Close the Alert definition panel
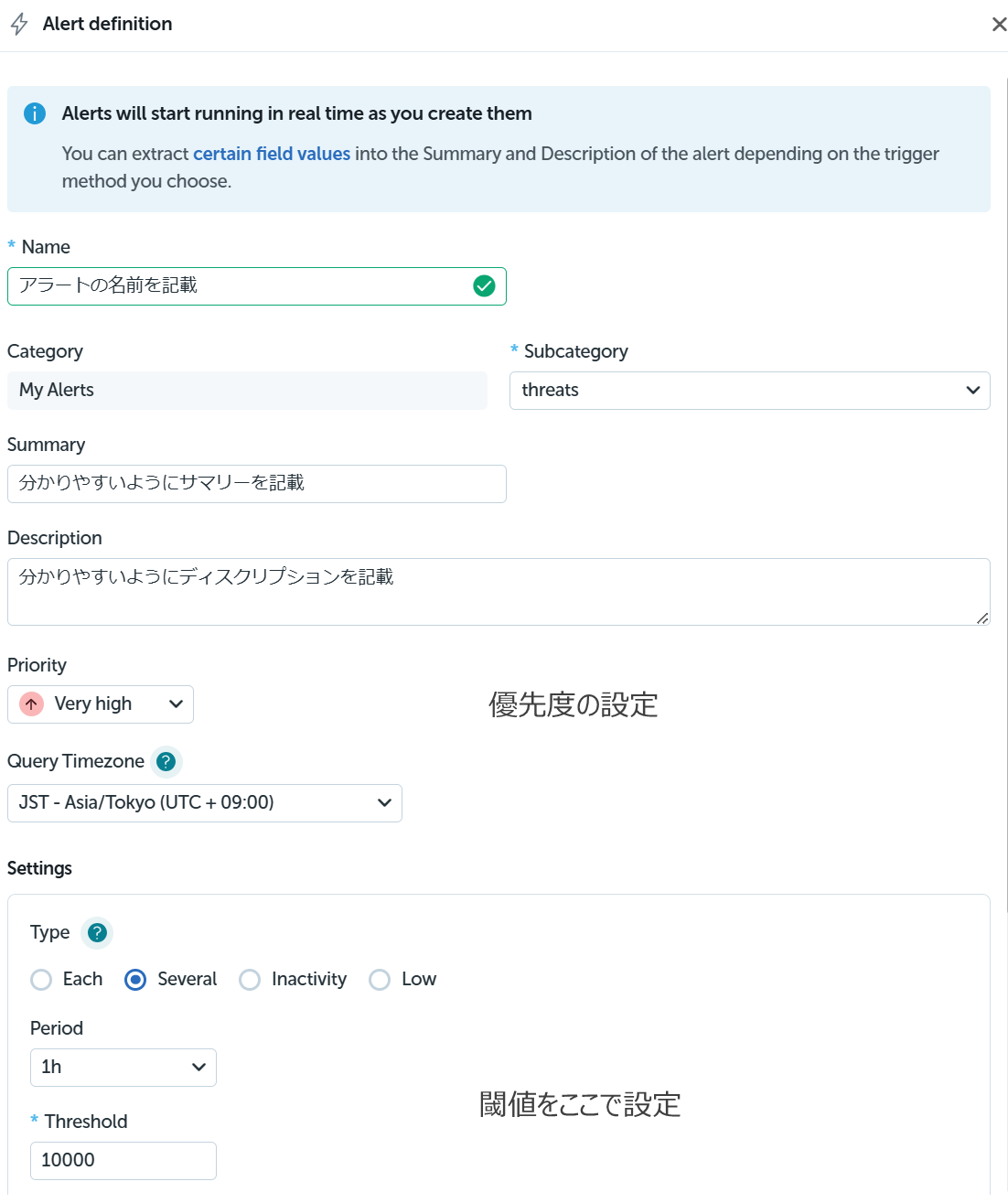Viewport: 1008px width, 1203px height. pyautogui.click(x=999, y=25)
